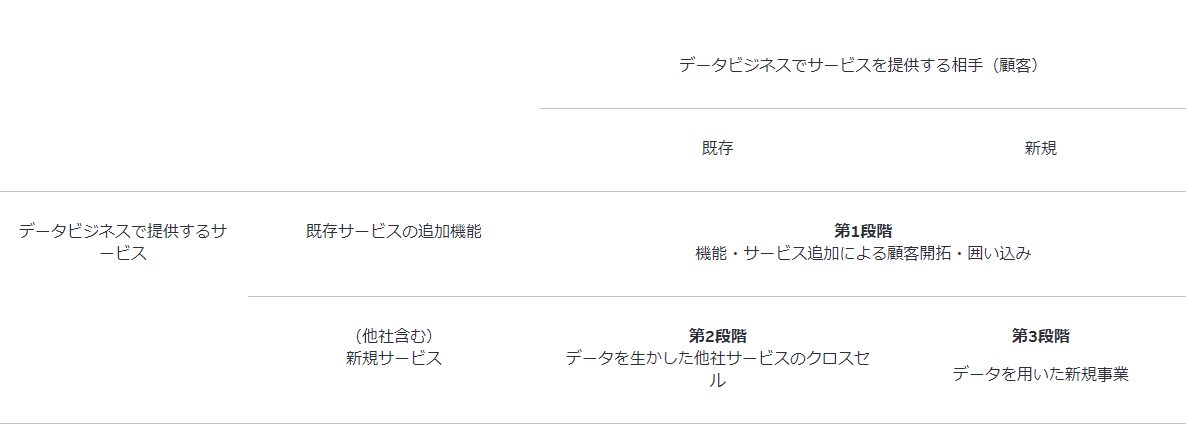Select the 既存サービスの追加機能 row label
The height and width of the screenshot is (444, 1187).
coord(393,231)
